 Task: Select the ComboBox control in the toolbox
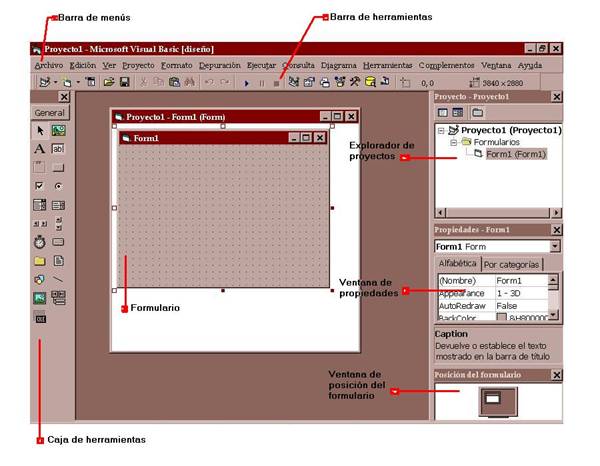click(40, 205)
